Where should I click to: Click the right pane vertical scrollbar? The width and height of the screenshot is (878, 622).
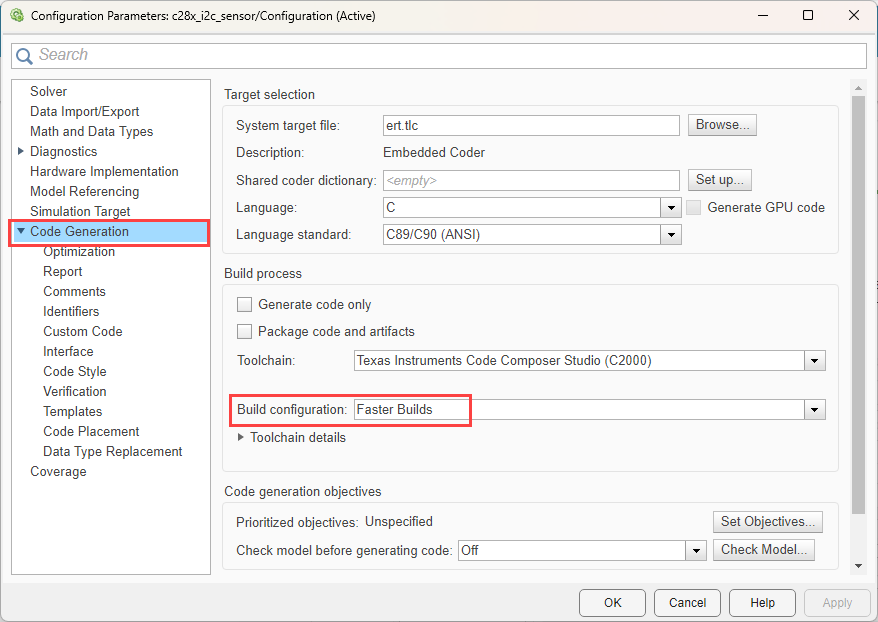click(x=857, y=300)
